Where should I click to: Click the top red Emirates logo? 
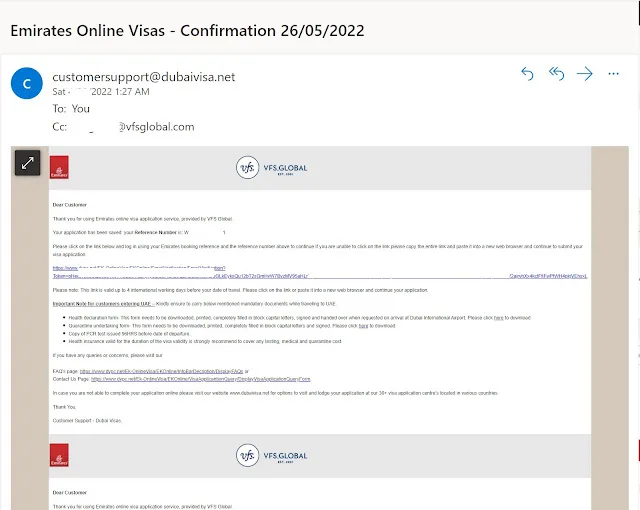click(59, 167)
